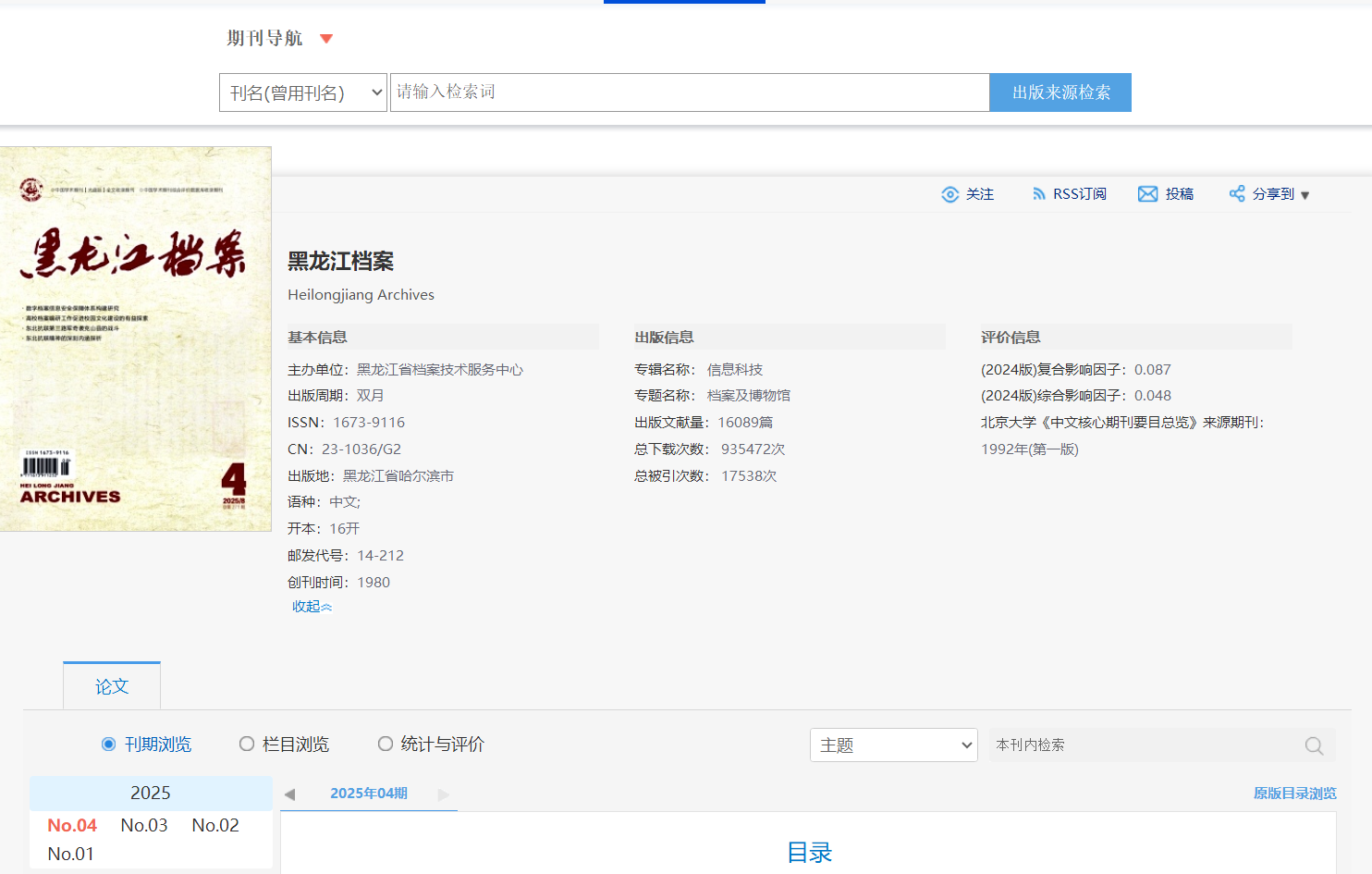The image size is (1372, 874).
Task: Click the 请输入检索词 search input
Action: click(689, 92)
